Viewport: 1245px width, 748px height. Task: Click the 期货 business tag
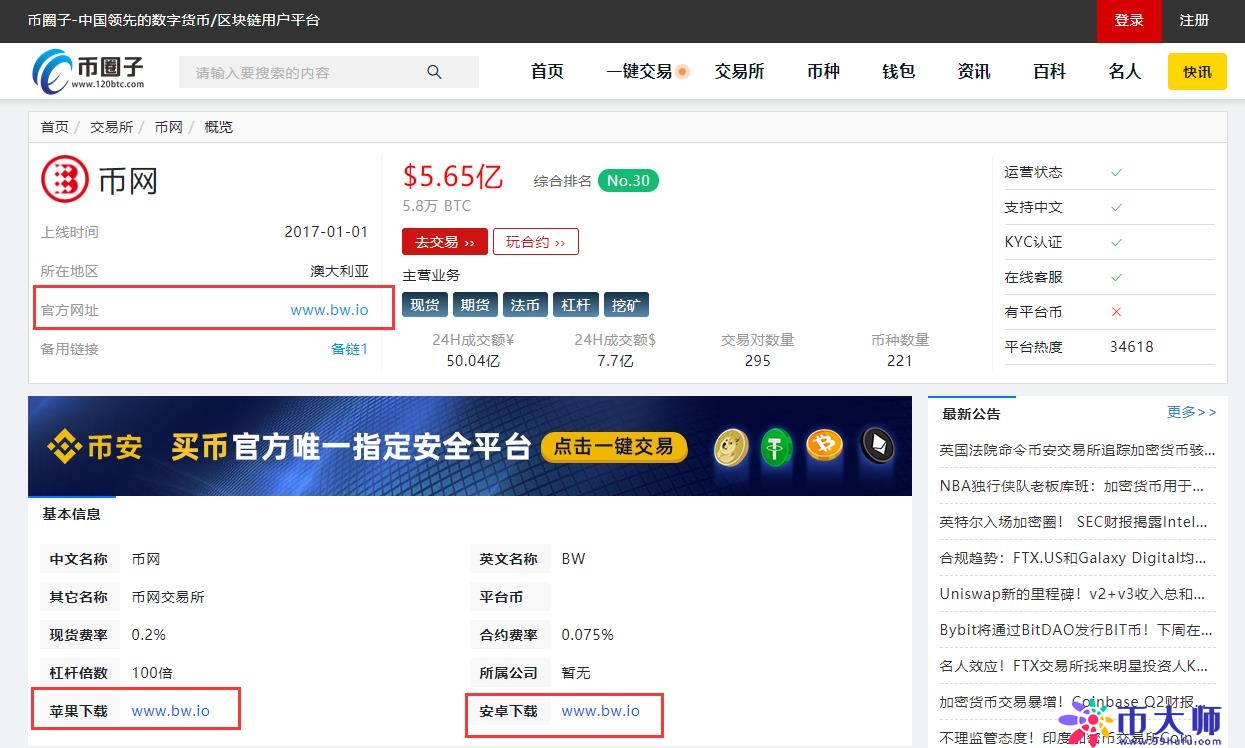pos(475,305)
